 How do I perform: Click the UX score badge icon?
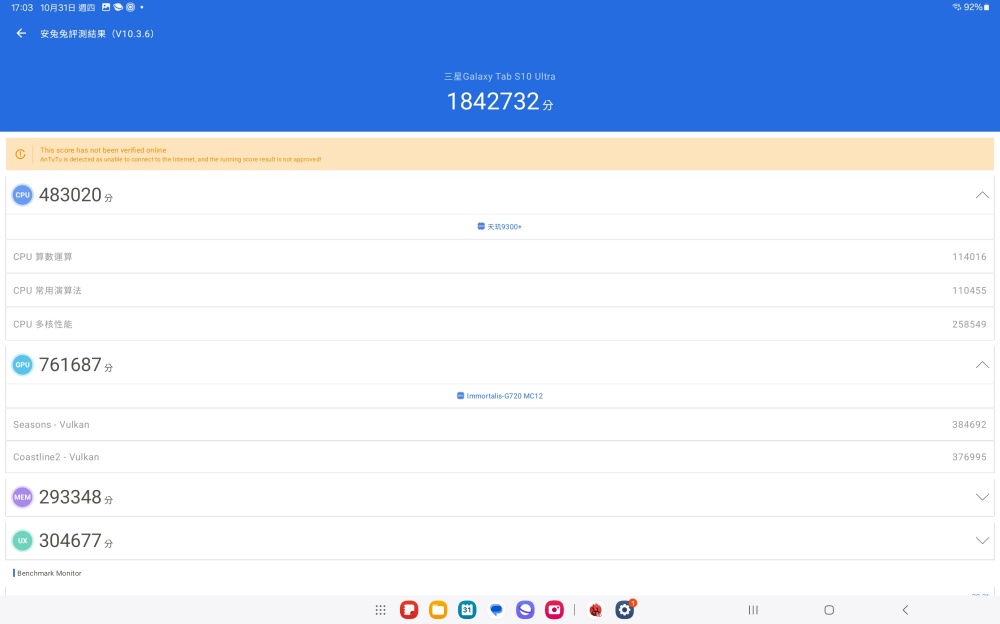22,540
